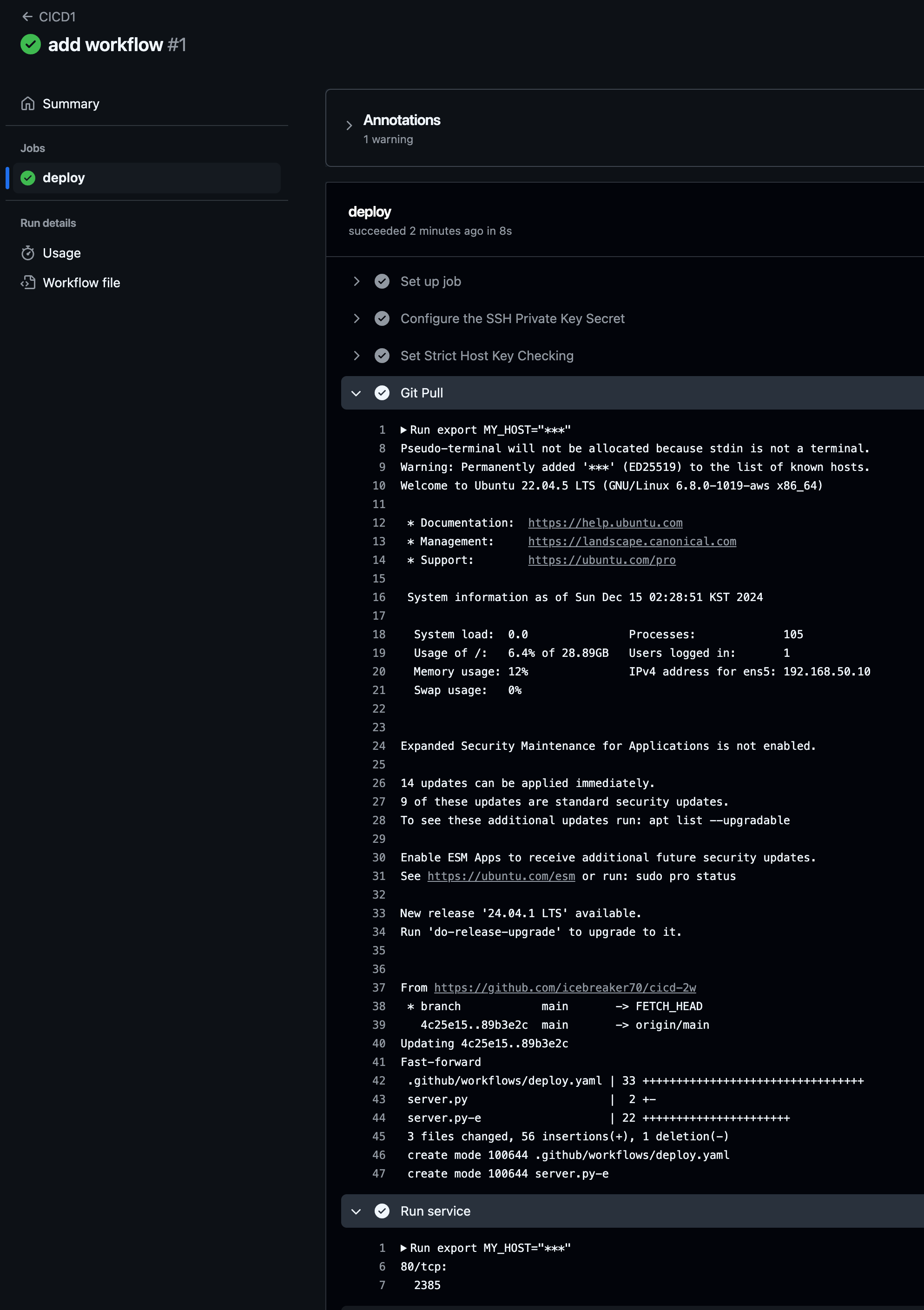Expand Set Strict Host Key Checking step
The height and width of the screenshot is (1310, 924).
[x=356, y=356]
